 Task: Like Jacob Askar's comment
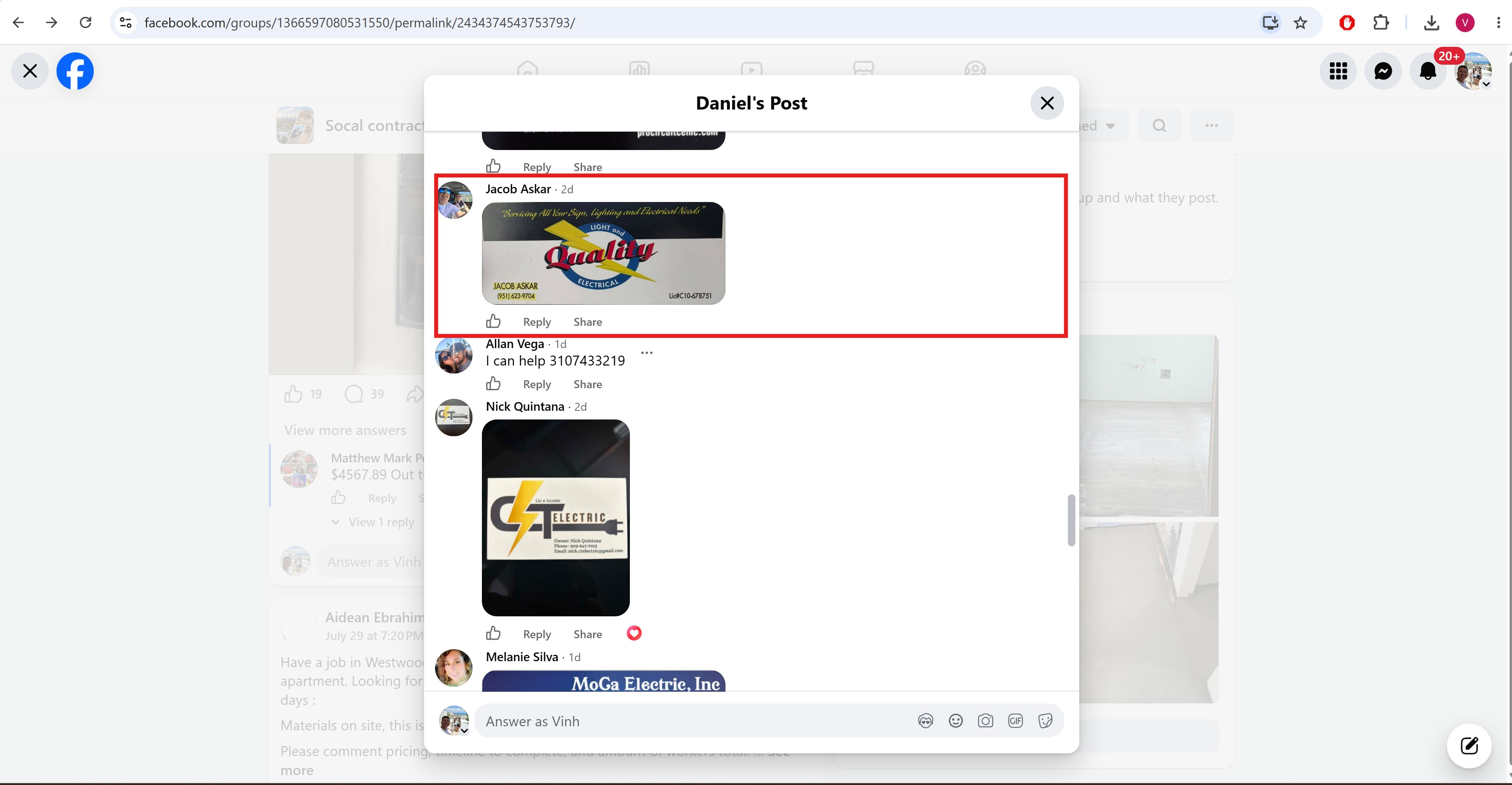tap(493, 321)
